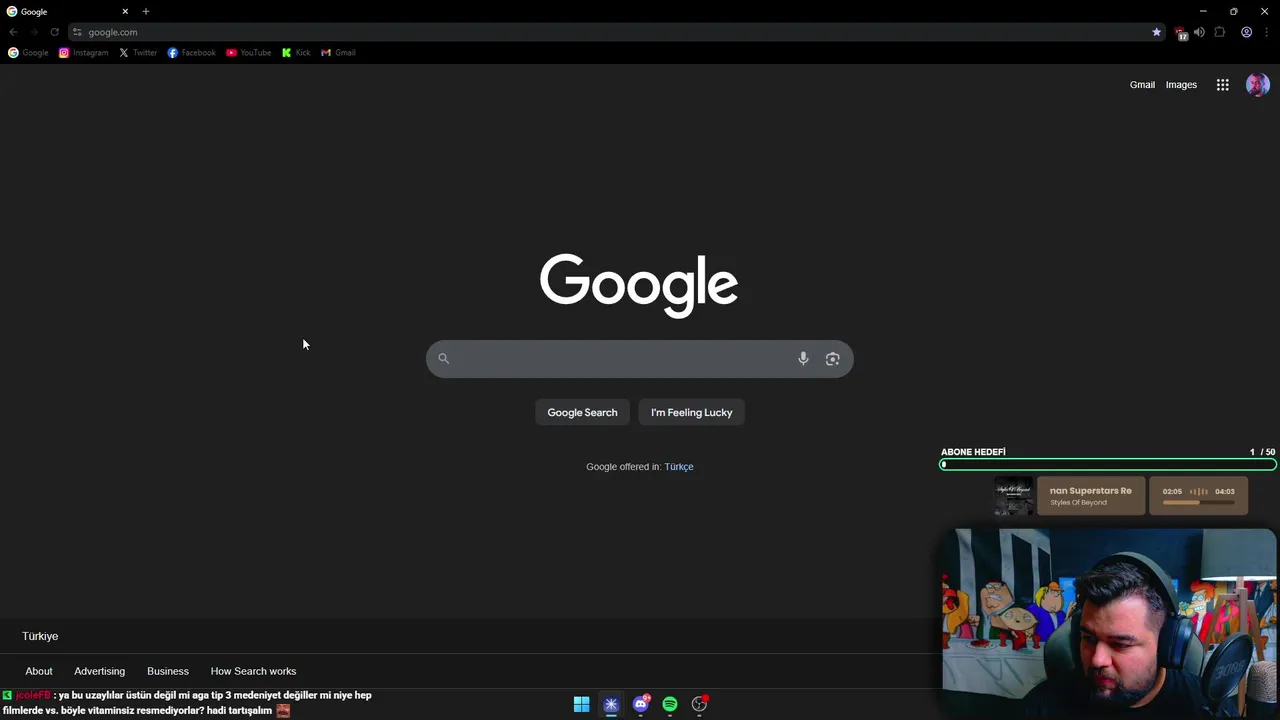The height and width of the screenshot is (720, 1280).
Task: Open the Google apps grid
Action: [1222, 85]
